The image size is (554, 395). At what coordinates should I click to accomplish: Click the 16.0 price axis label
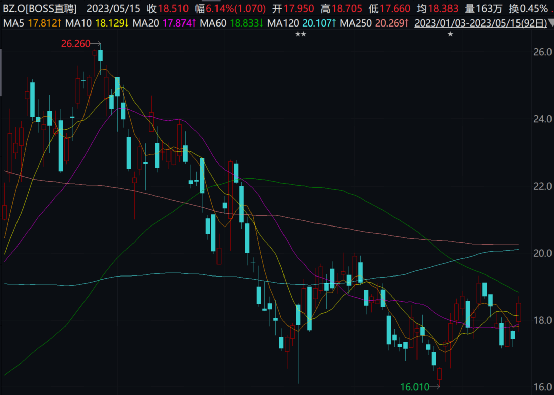pyautogui.click(x=543, y=387)
